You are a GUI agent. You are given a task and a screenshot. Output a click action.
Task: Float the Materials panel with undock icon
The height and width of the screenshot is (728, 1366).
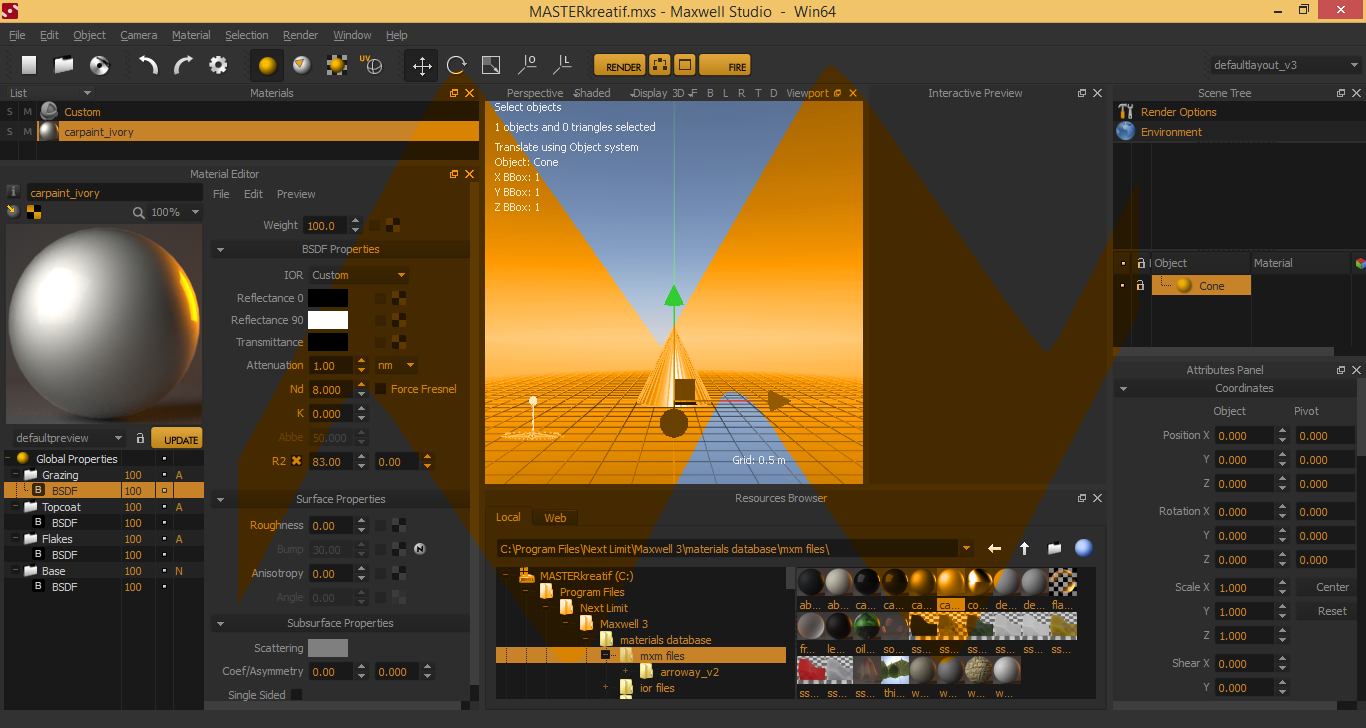coord(454,93)
